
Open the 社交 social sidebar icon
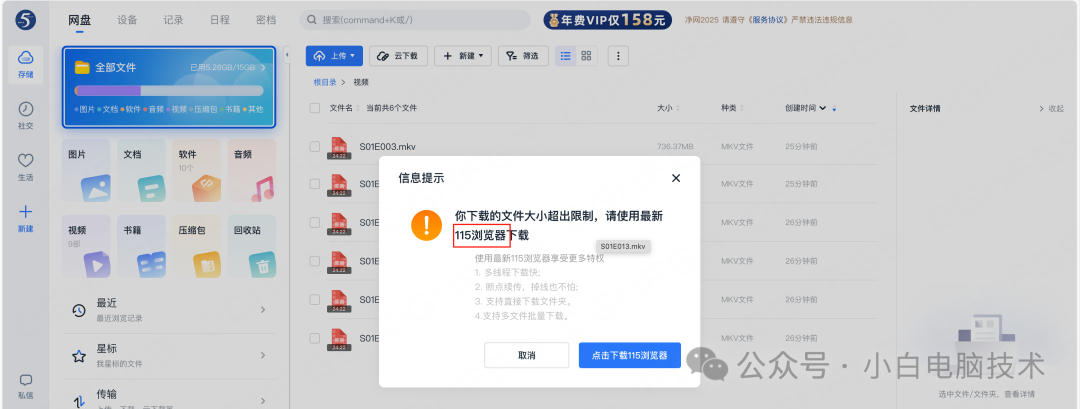click(25, 115)
